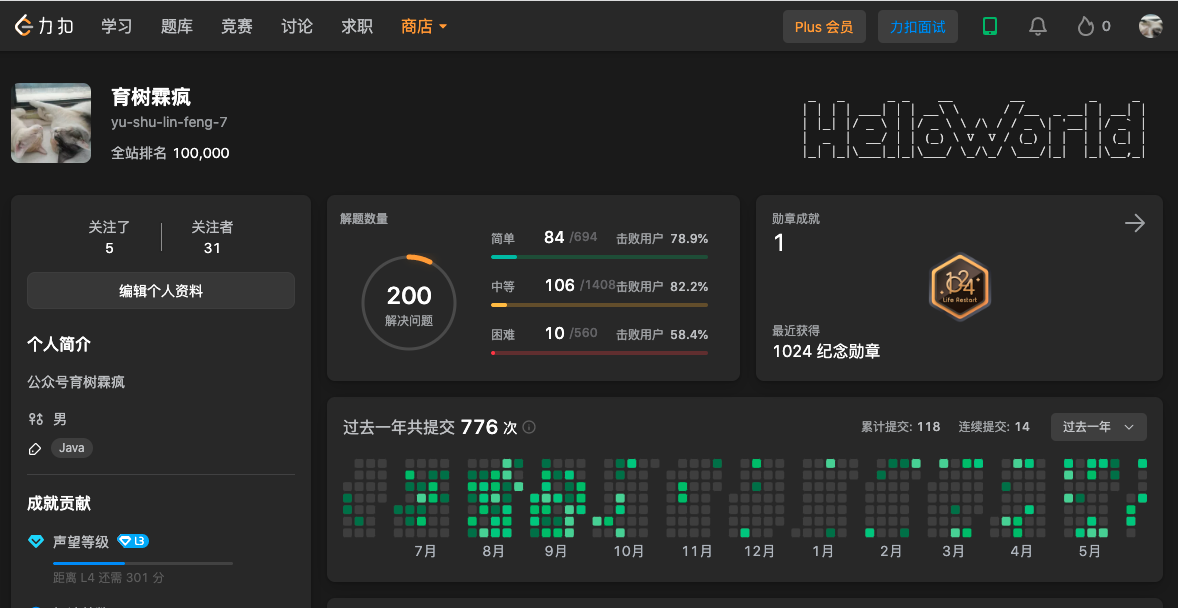The height and width of the screenshot is (608, 1178).
Task: Click 连续提交: 14 stat
Action: (994, 427)
